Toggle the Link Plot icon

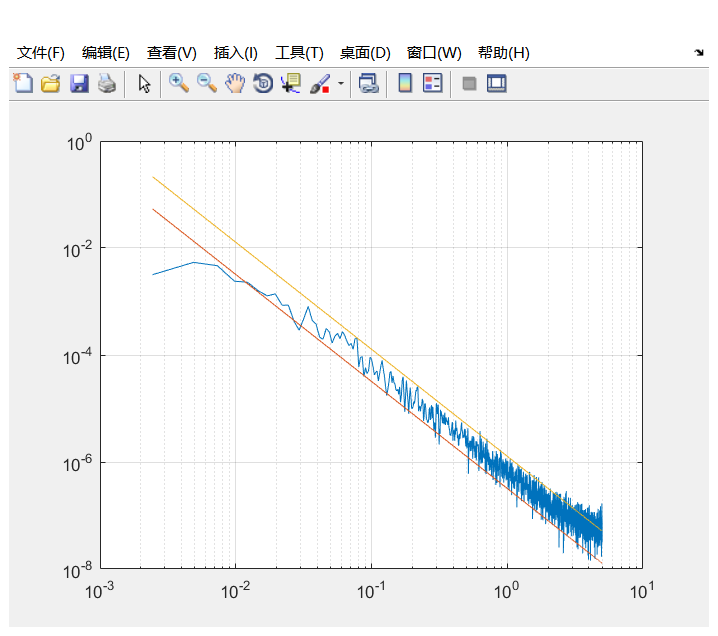[x=369, y=84]
